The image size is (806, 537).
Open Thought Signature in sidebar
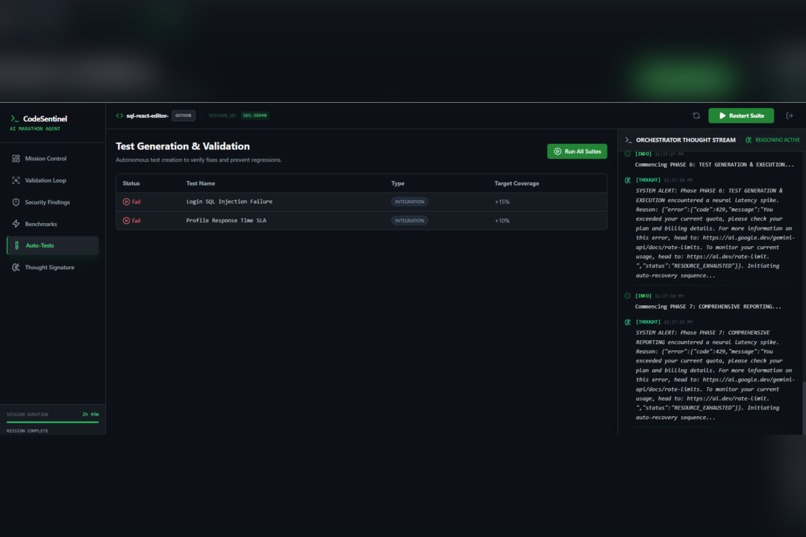(x=52, y=267)
